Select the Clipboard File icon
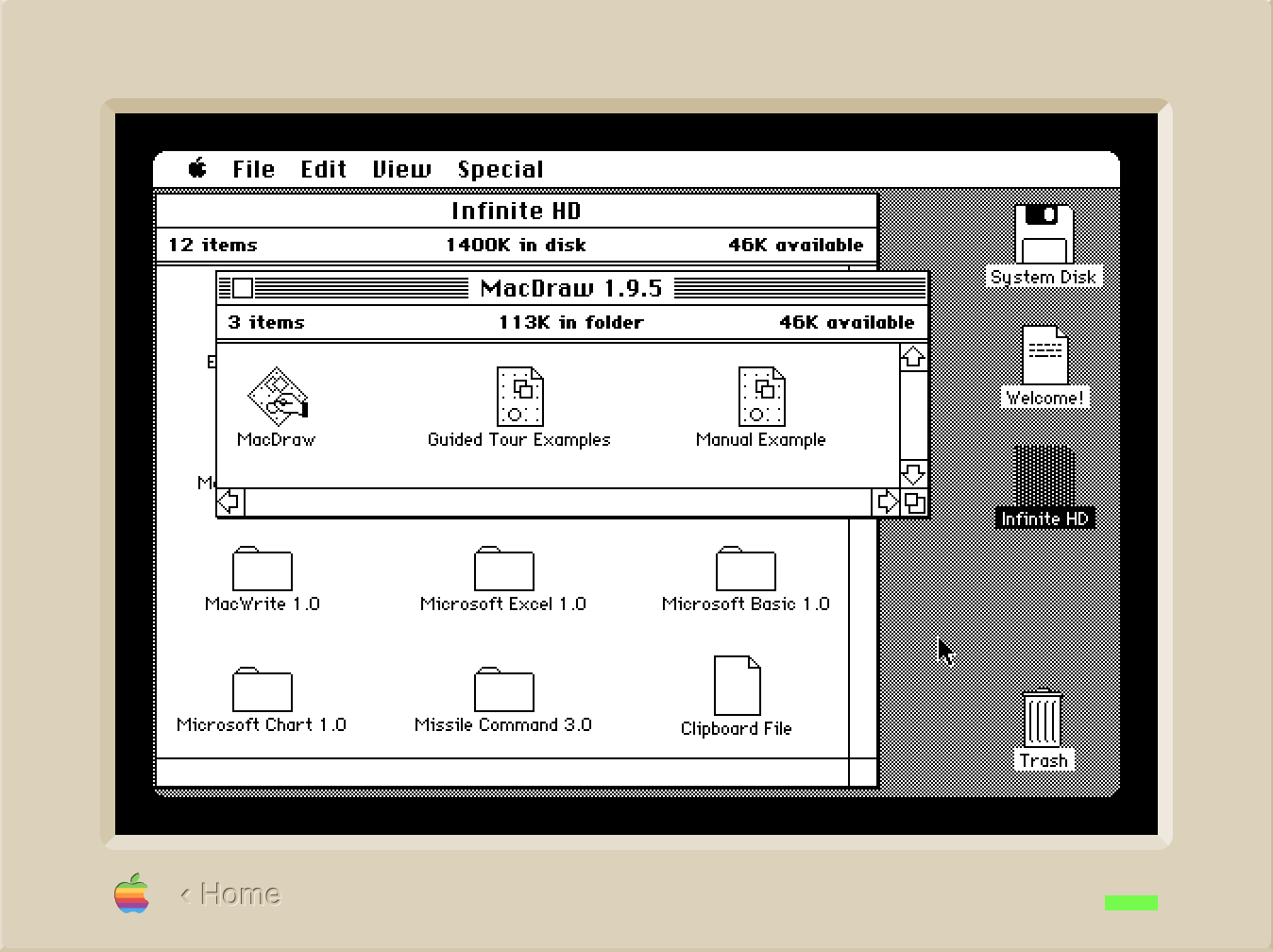This screenshot has height=952, width=1273. point(738,686)
